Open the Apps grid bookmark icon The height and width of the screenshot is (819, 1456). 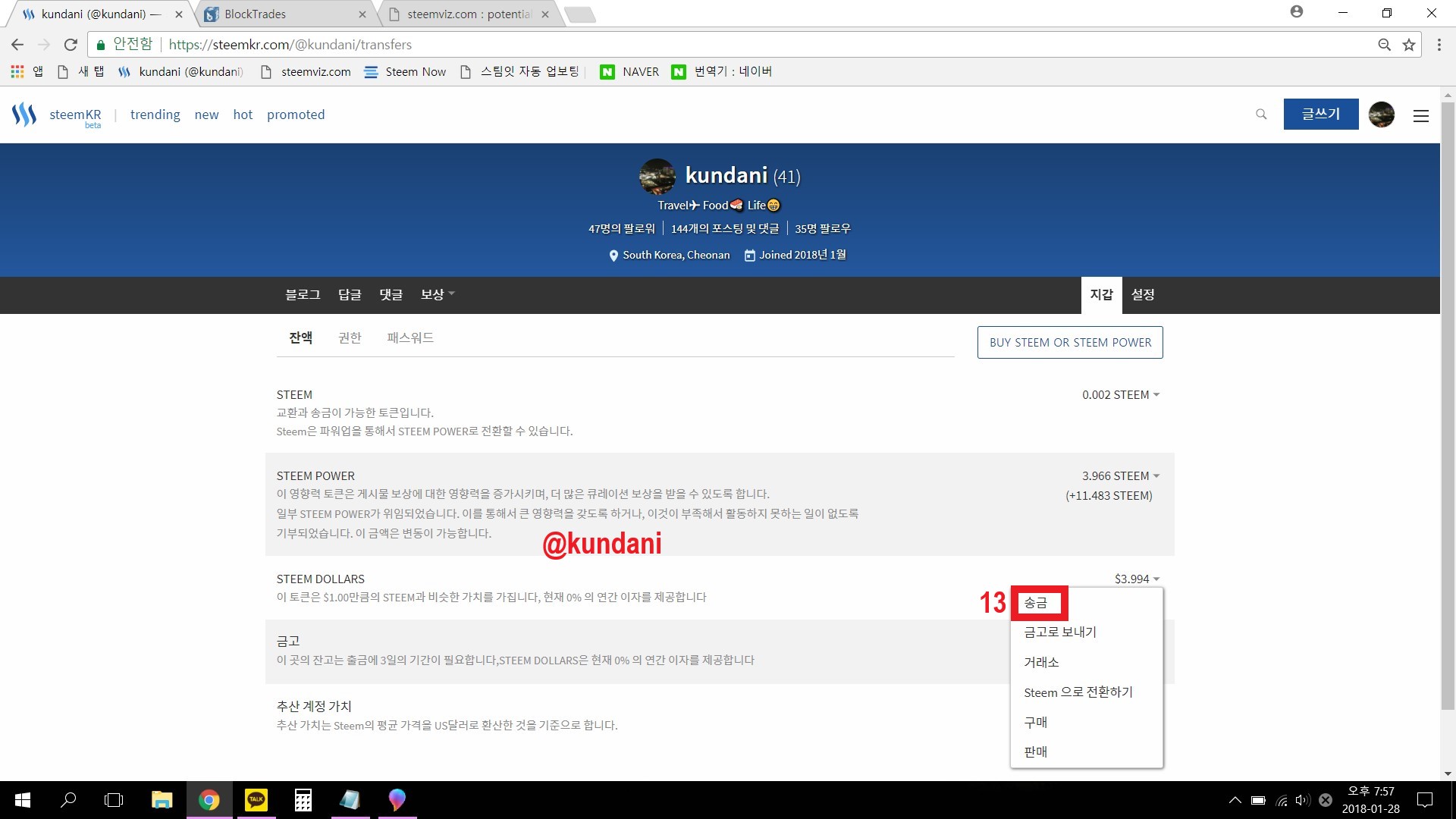[17, 71]
